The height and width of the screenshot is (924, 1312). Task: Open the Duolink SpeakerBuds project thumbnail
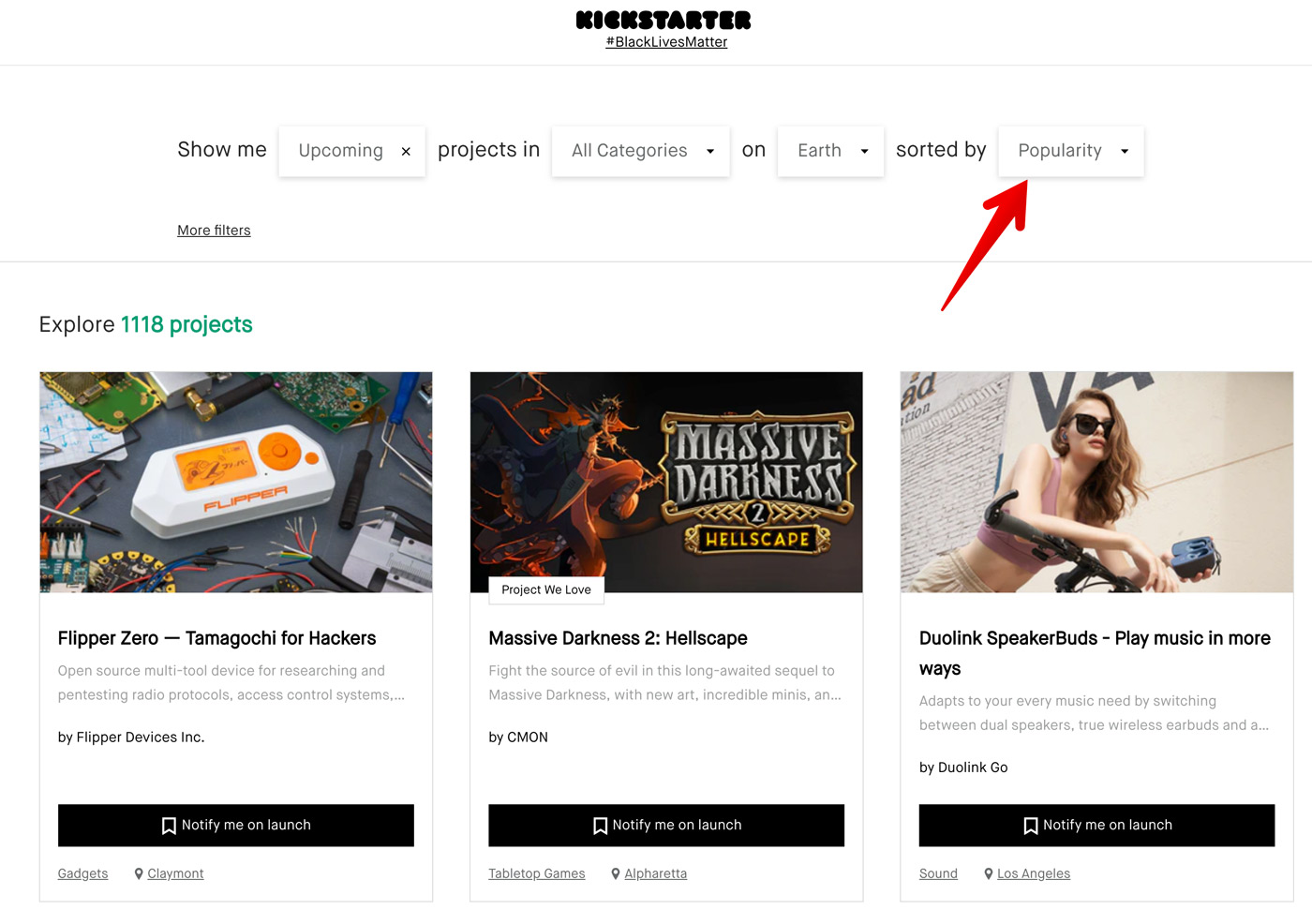(1096, 482)
